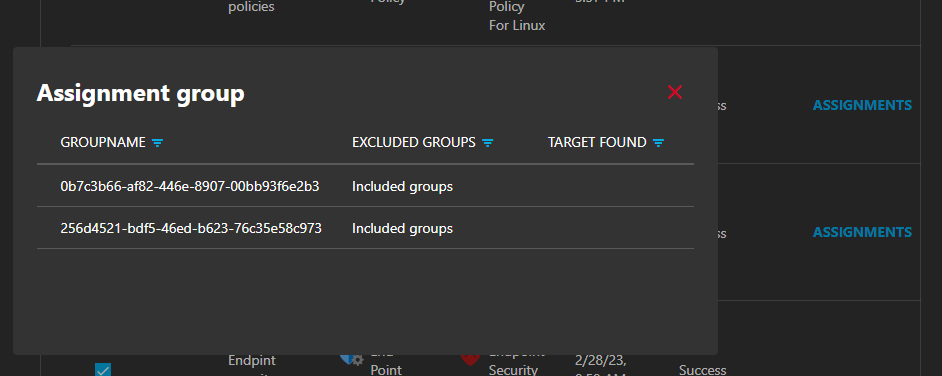Screen dimensions: 942x376
Task: Click the Success status in the bottom row
Action: pyautogui.click(x=702, y=370)
